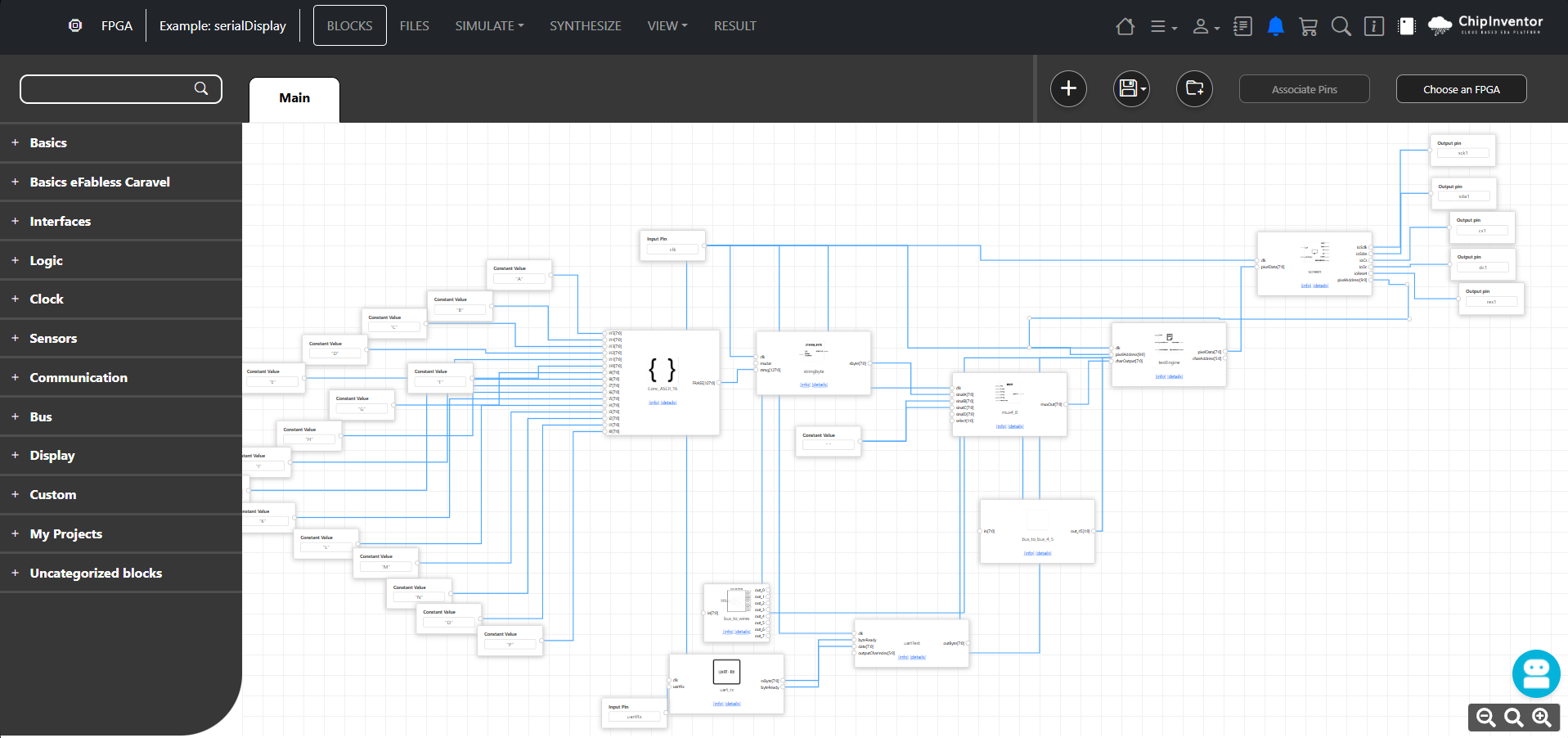Image resolution: width=1568 pixels, height=738 pixels.
Task: Expand the Basics eFabless Caravel category
Action: coord(100,182)
